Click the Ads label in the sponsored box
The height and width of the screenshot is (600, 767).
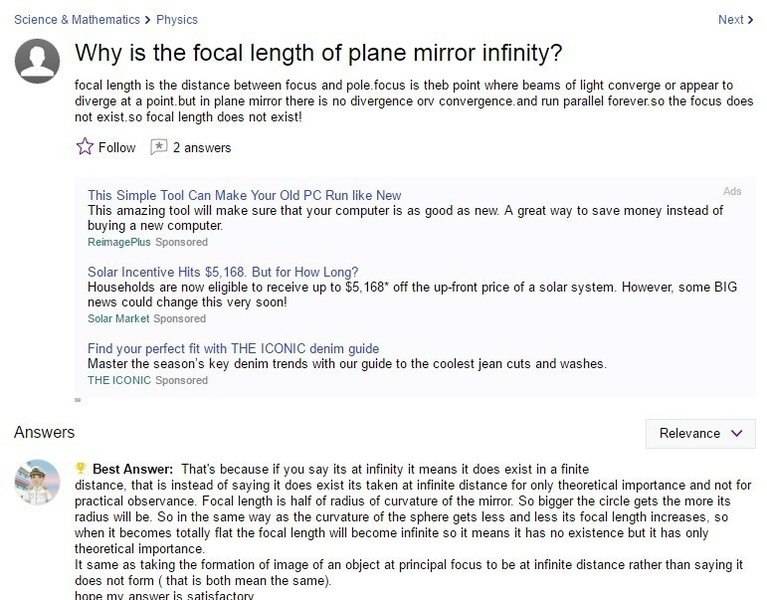coord(732,191)
